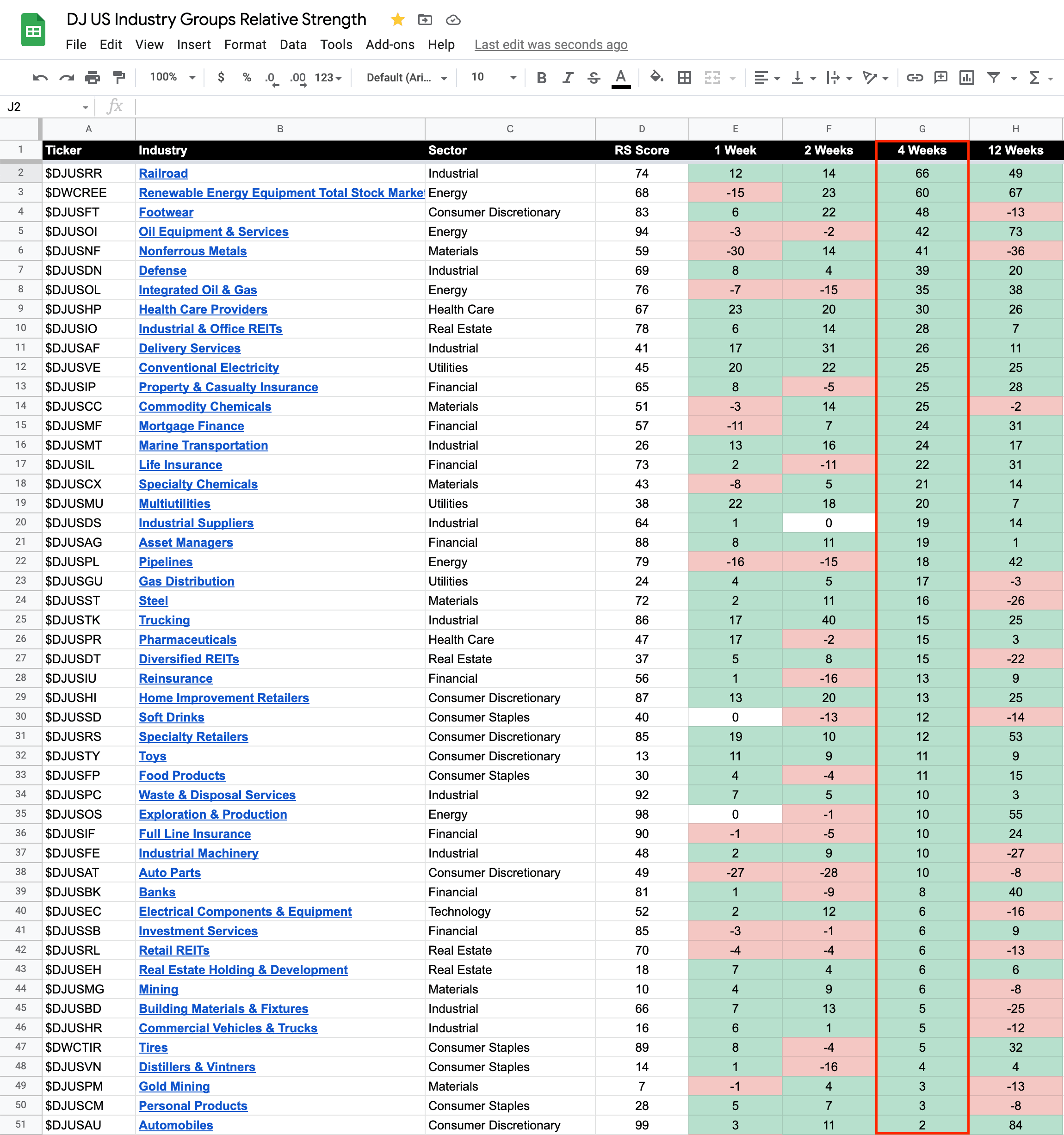Expand the font family dropdown
Image resolution: width=1064 pixels, height=1135 pixels.
point(407,78)
